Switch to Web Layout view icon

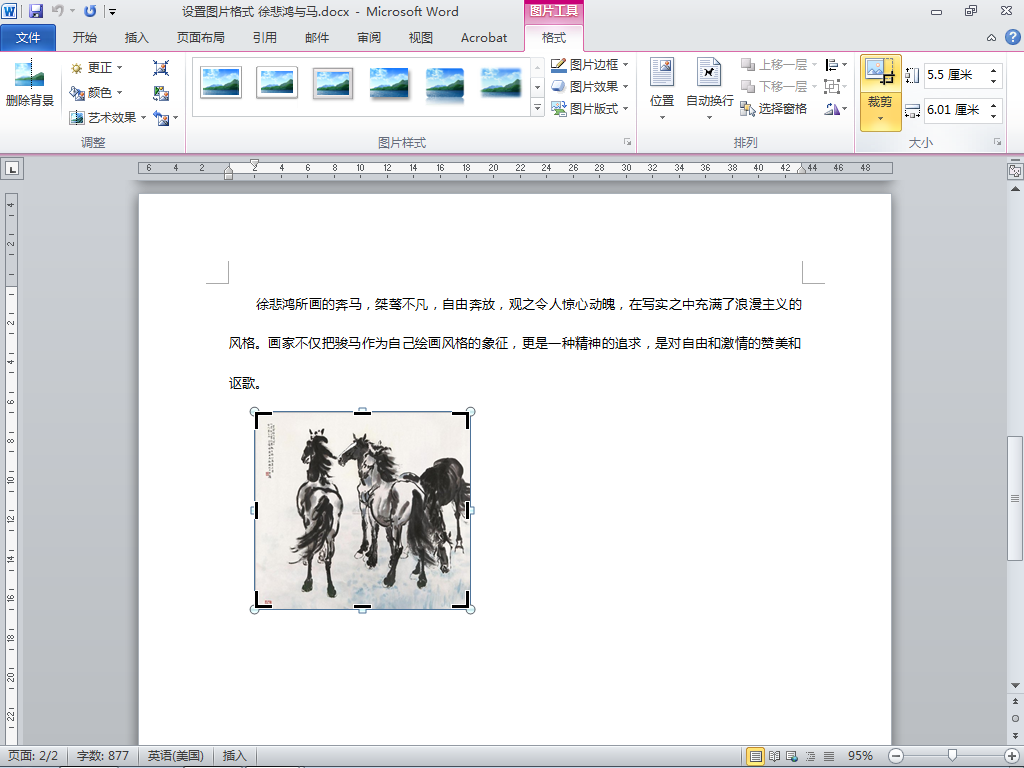click(792, 756)
